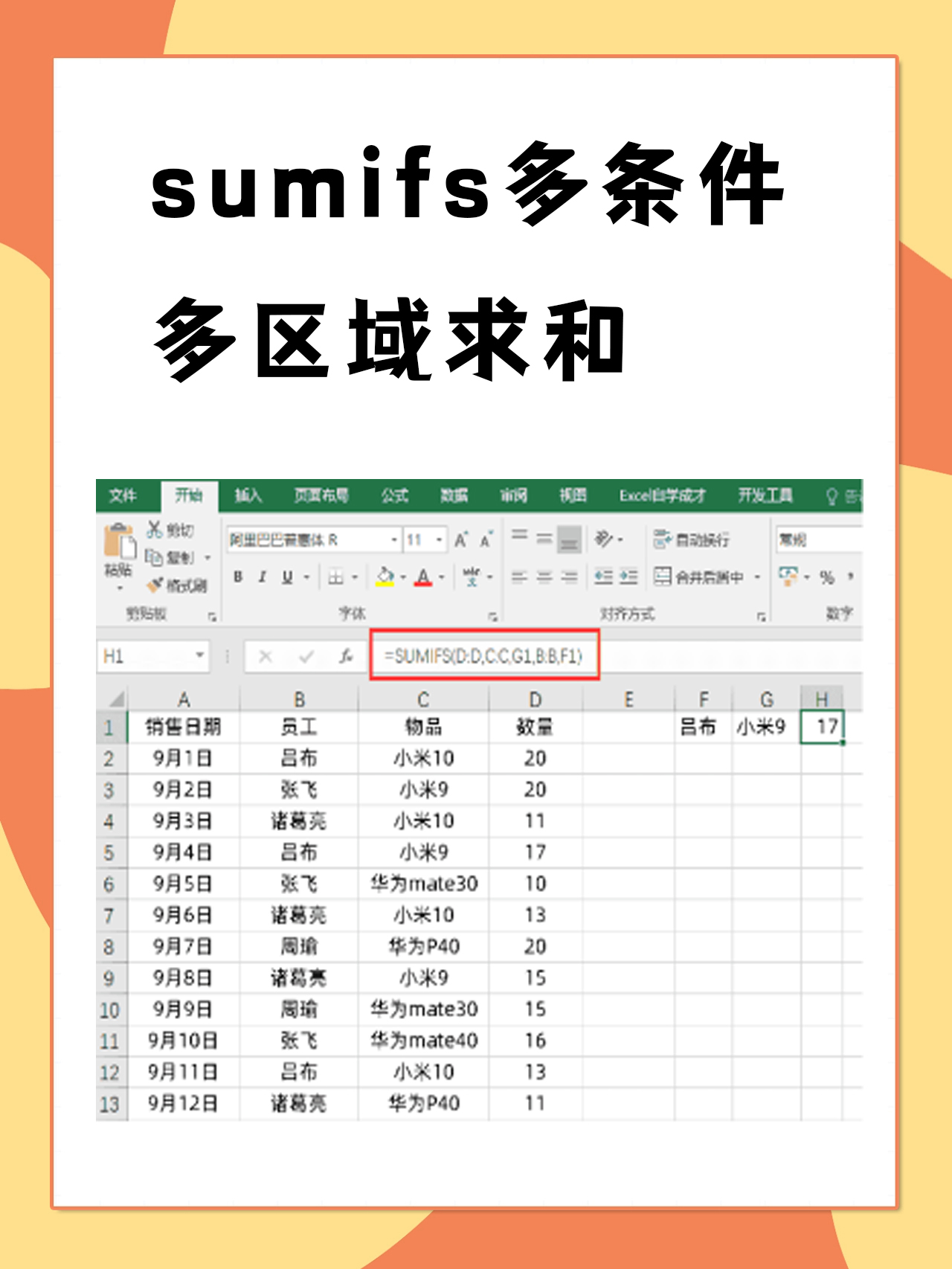
Task: Select cell G1 containing 小米9
Action: pyautogui.click(x=767, y=727)
